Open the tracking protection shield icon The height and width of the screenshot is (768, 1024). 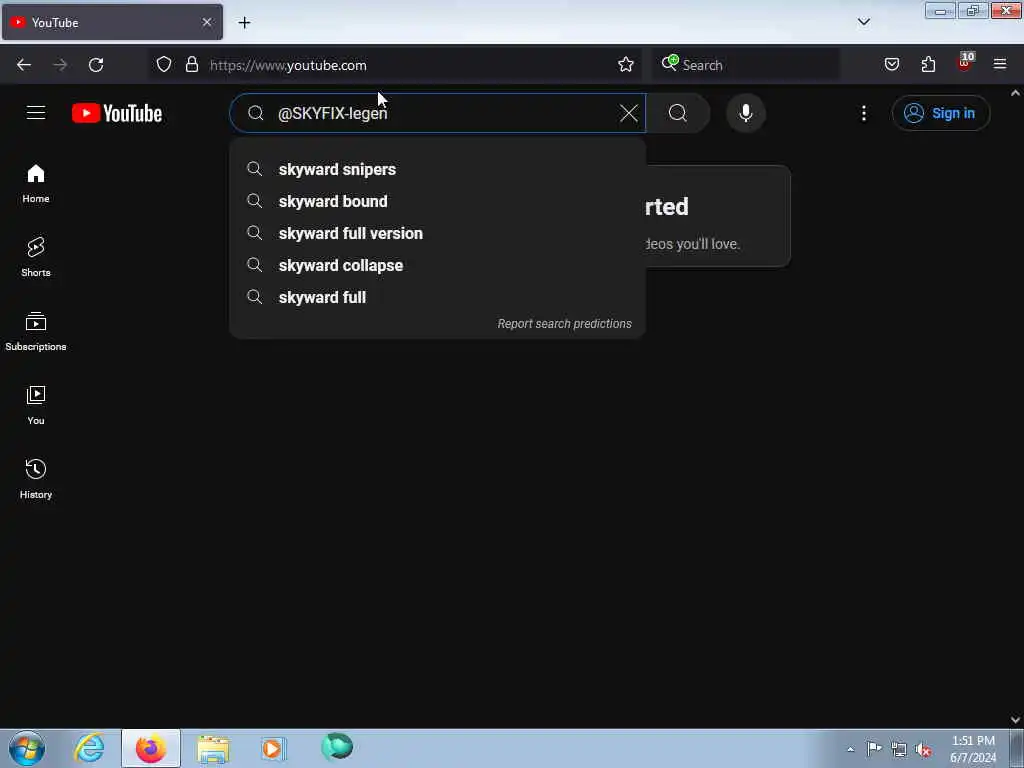[164, 65]
